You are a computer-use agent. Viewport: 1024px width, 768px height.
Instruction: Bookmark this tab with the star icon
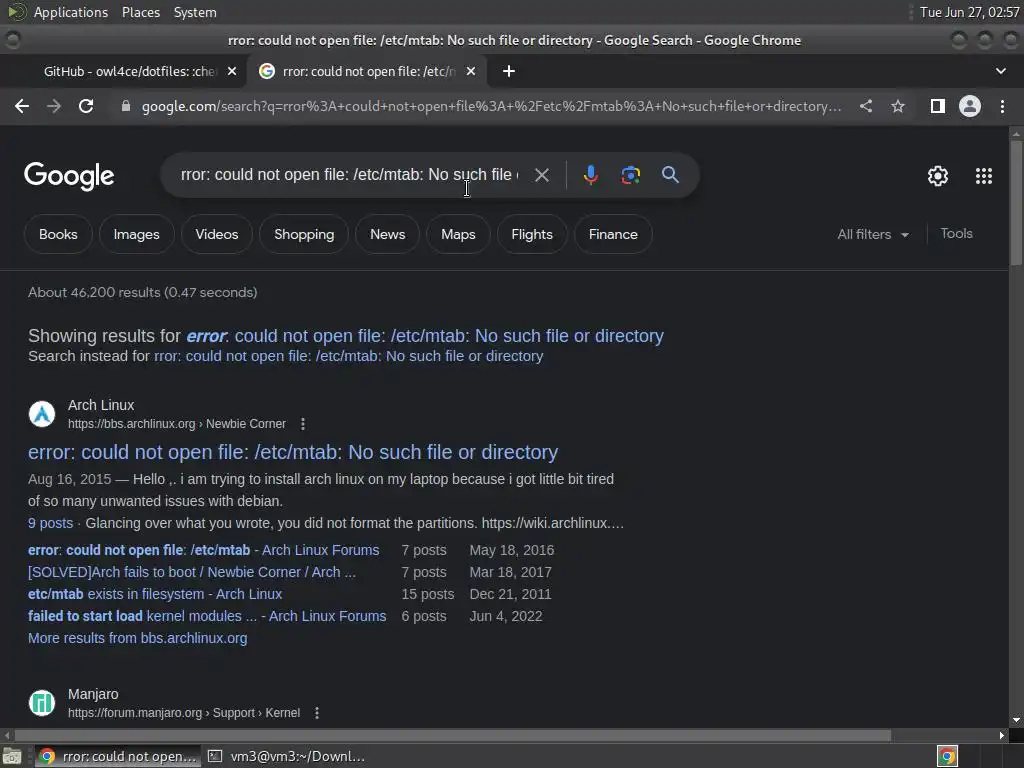(x=898, y=106)
